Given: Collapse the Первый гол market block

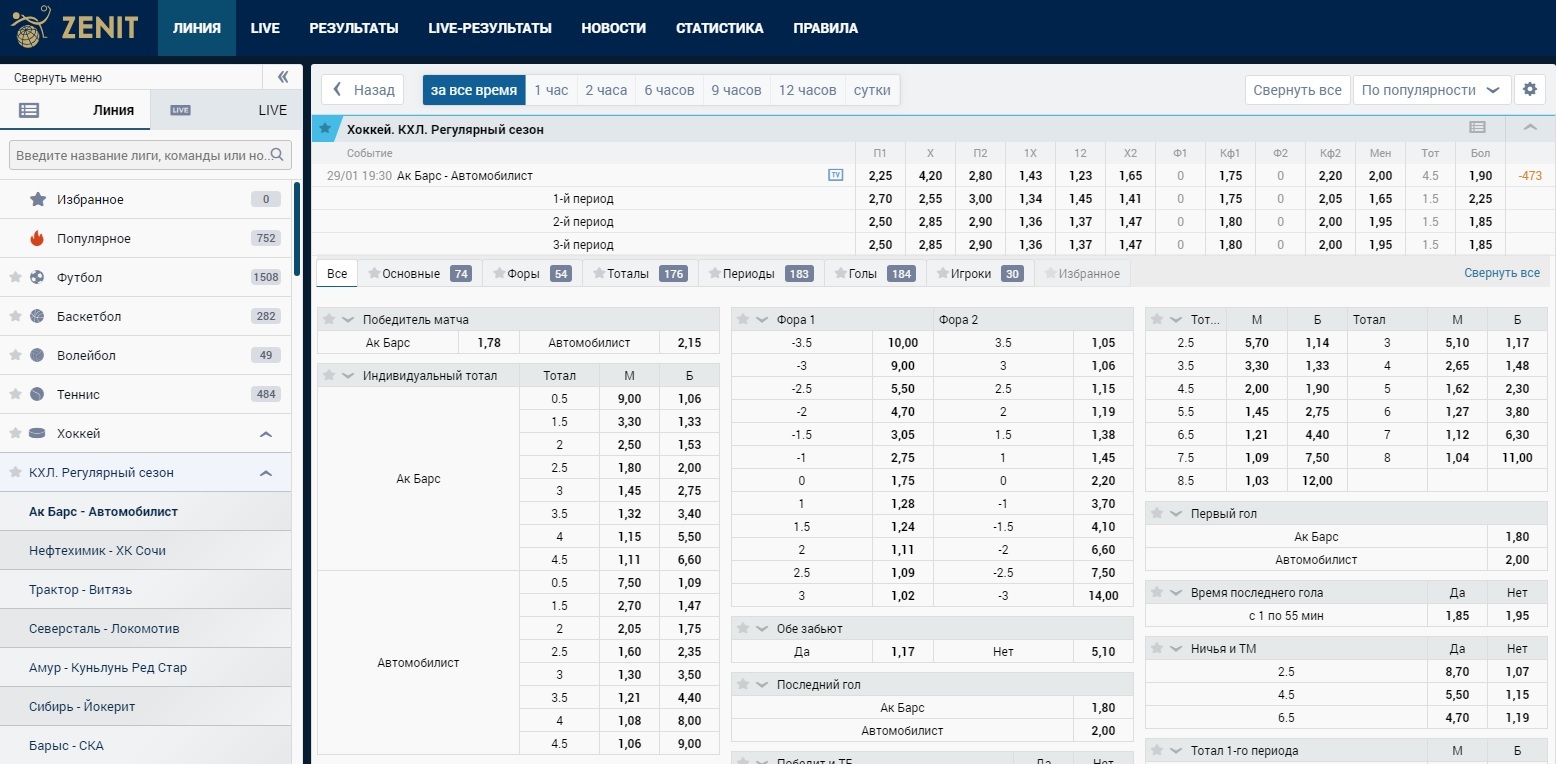Looking at the screenshot, I should click(1175, 514).
